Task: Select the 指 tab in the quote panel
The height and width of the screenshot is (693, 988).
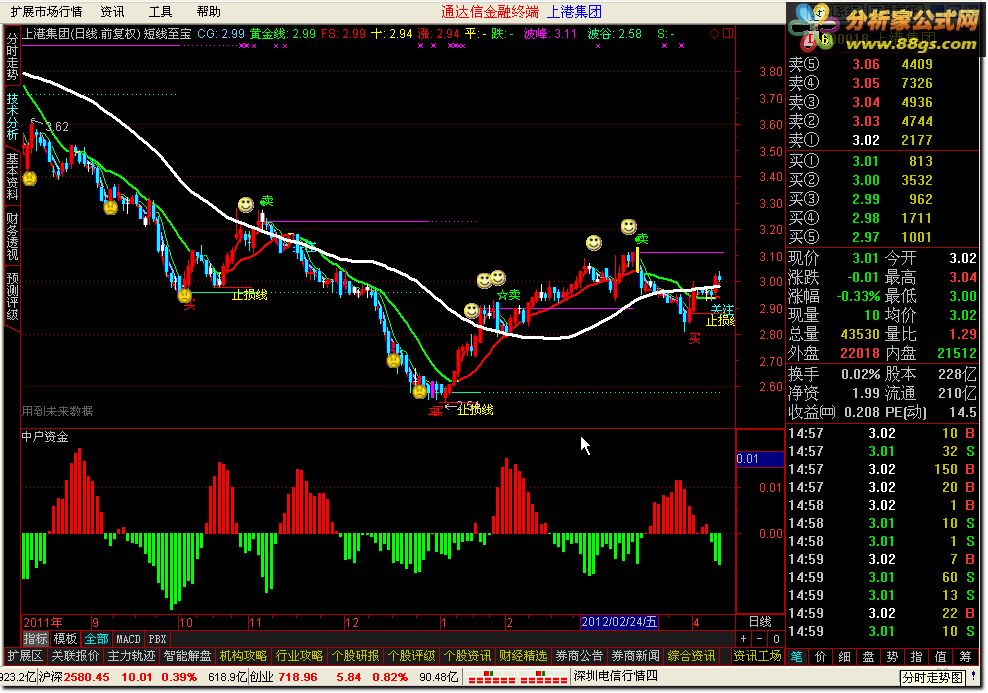Action: pyautogui.click(x=917, y=656)
